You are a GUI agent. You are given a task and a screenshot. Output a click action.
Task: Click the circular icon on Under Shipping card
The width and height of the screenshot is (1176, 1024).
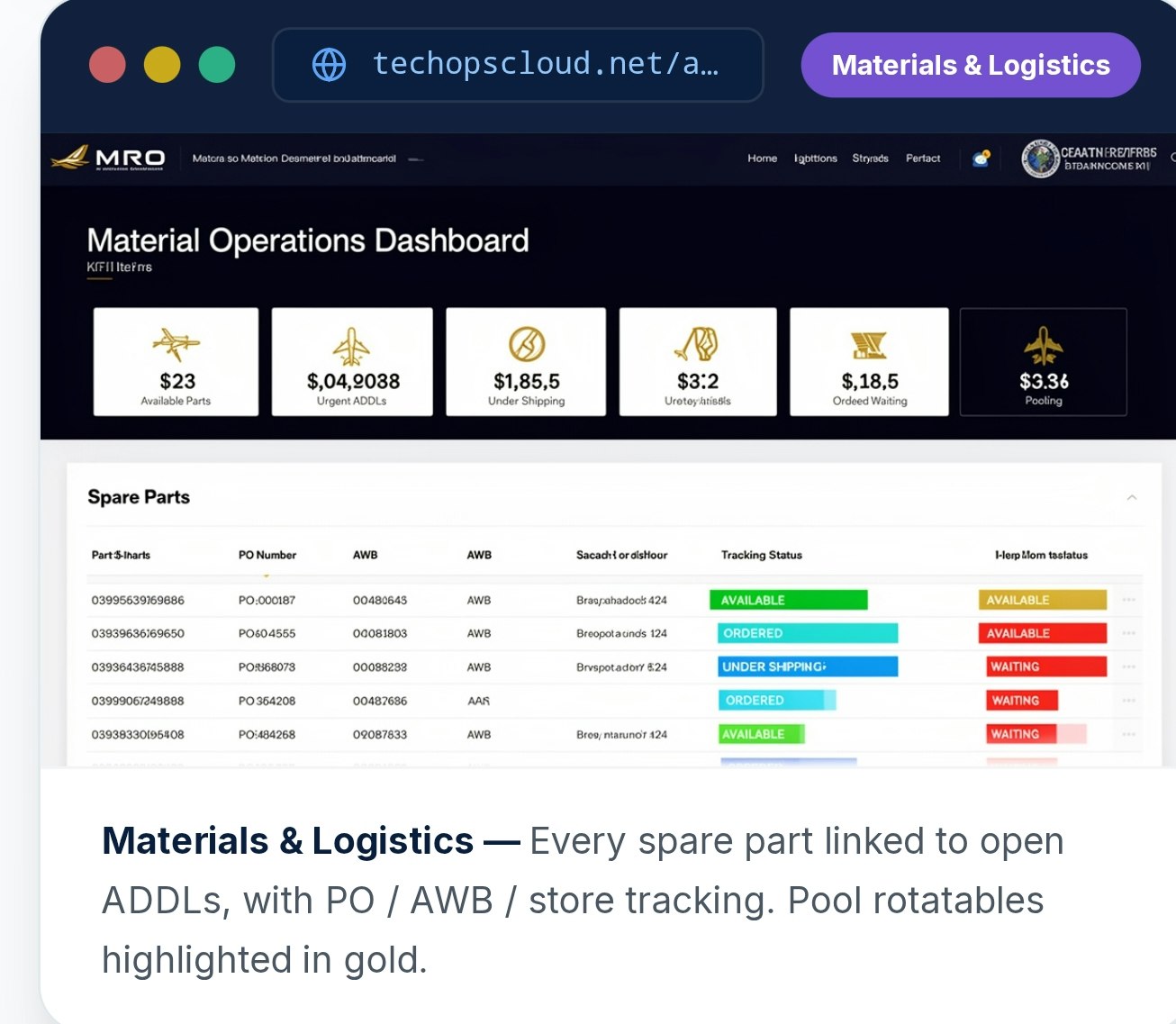527,344
